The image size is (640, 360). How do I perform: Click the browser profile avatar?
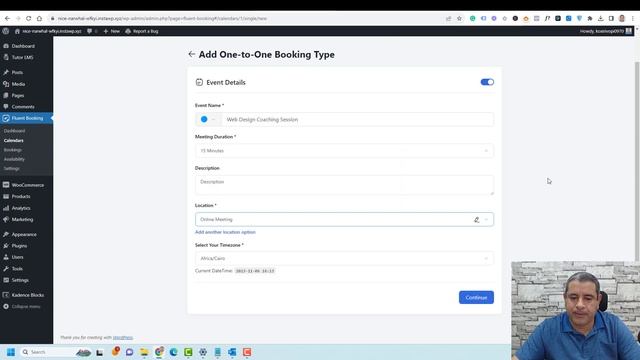tap(622, 18)
